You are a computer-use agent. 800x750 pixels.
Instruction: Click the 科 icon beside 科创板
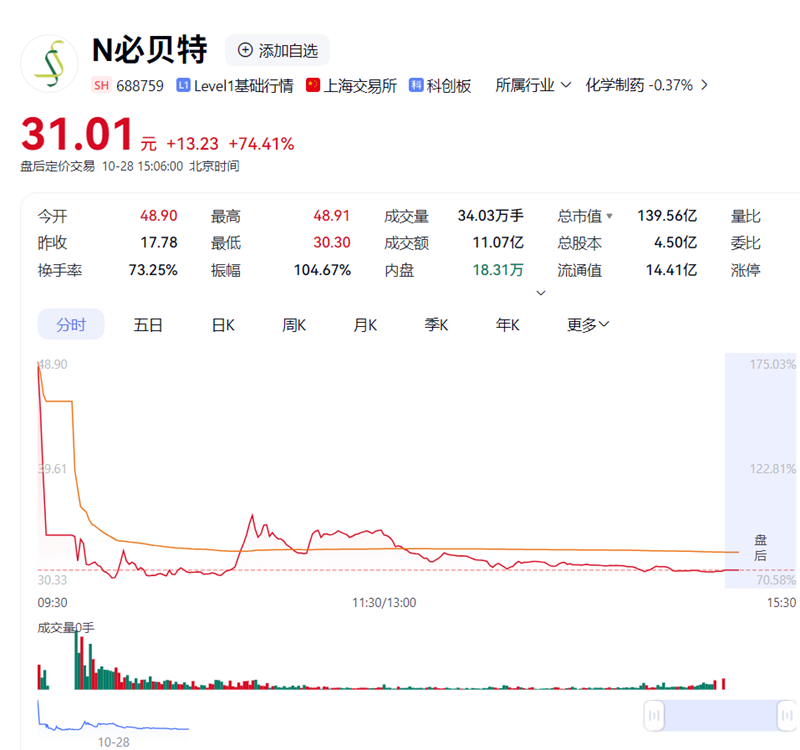point(417,86)
